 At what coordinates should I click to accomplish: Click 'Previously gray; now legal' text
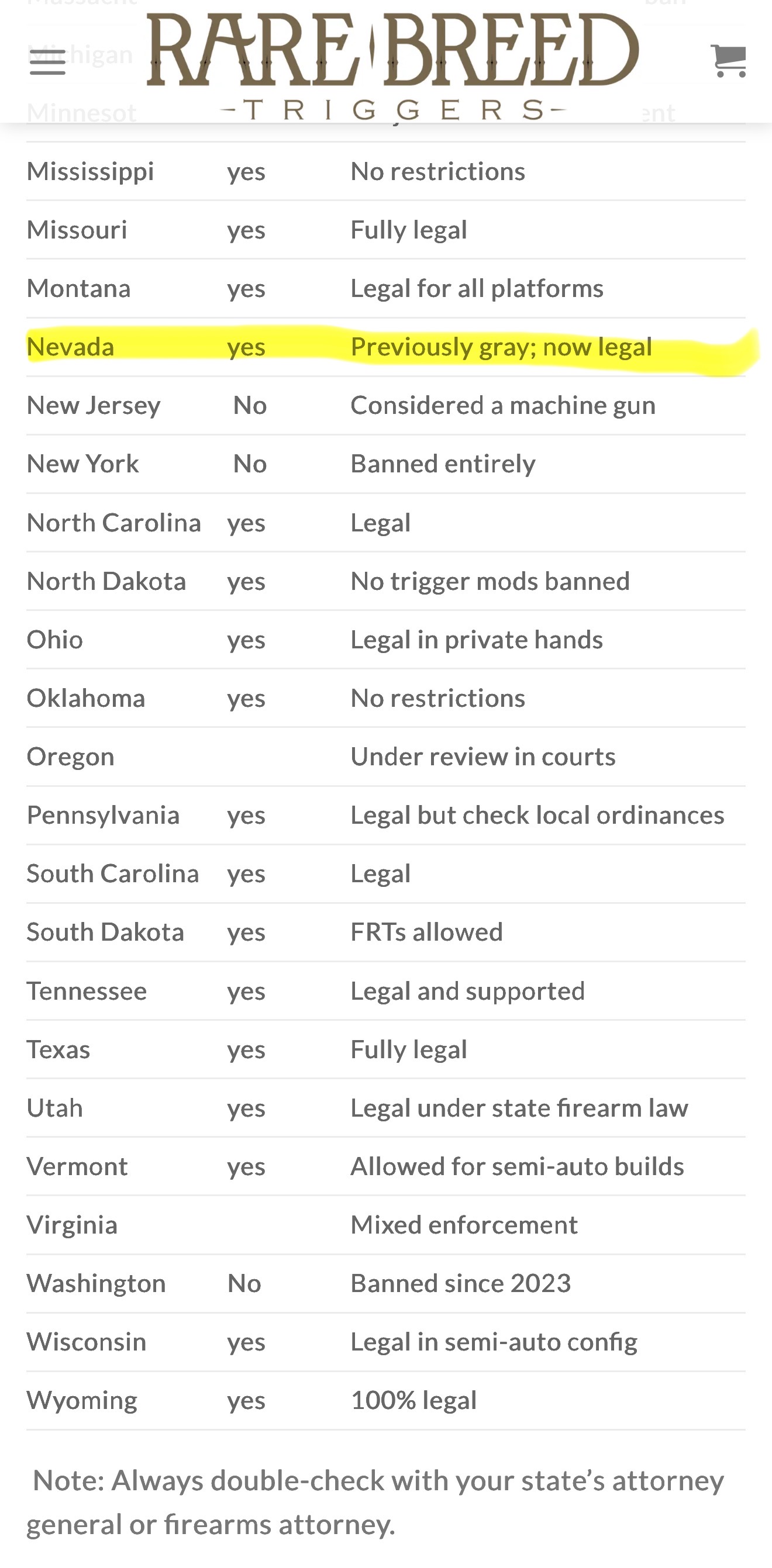pyautogui.click(x=501, y=347)
